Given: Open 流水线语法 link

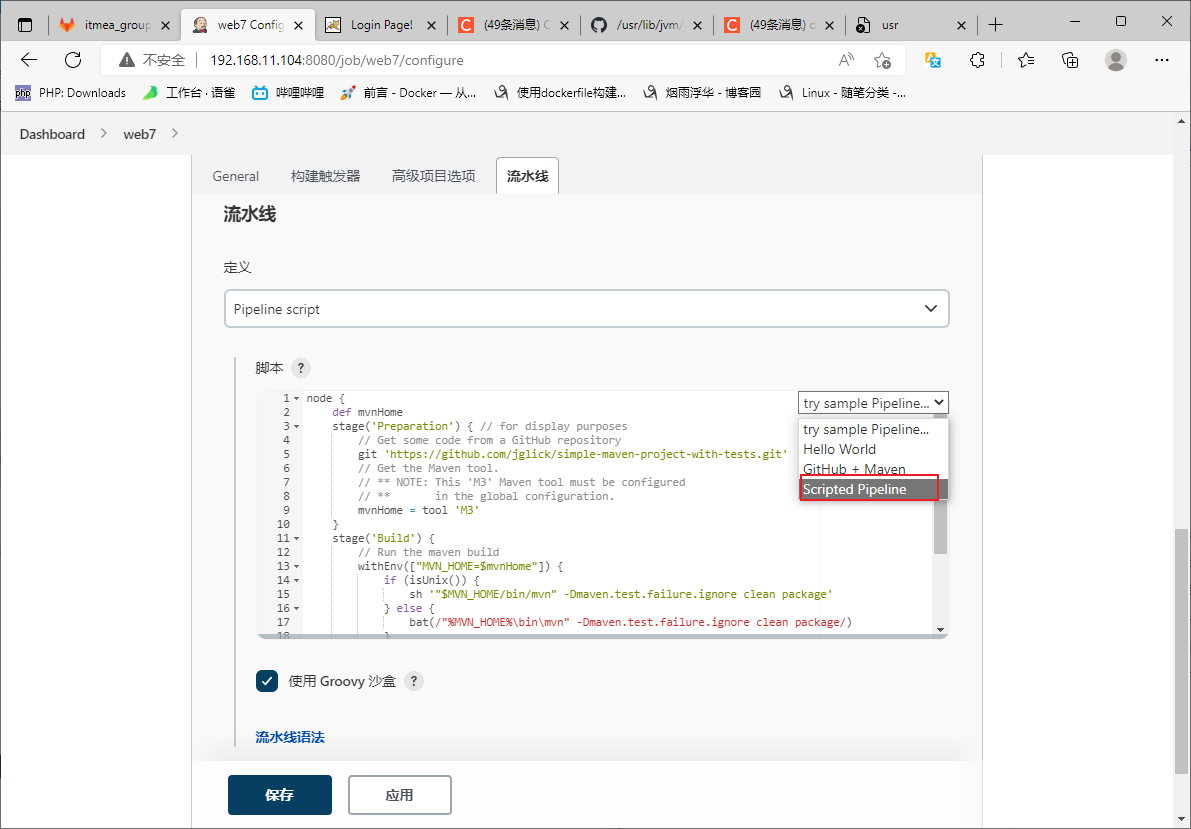Looking at the screenshot, I should click(290, 737).
